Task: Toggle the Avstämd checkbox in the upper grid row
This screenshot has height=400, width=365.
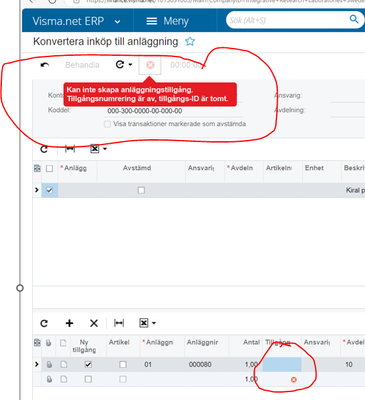Action: pyautogui.click(x=141, y=190)
